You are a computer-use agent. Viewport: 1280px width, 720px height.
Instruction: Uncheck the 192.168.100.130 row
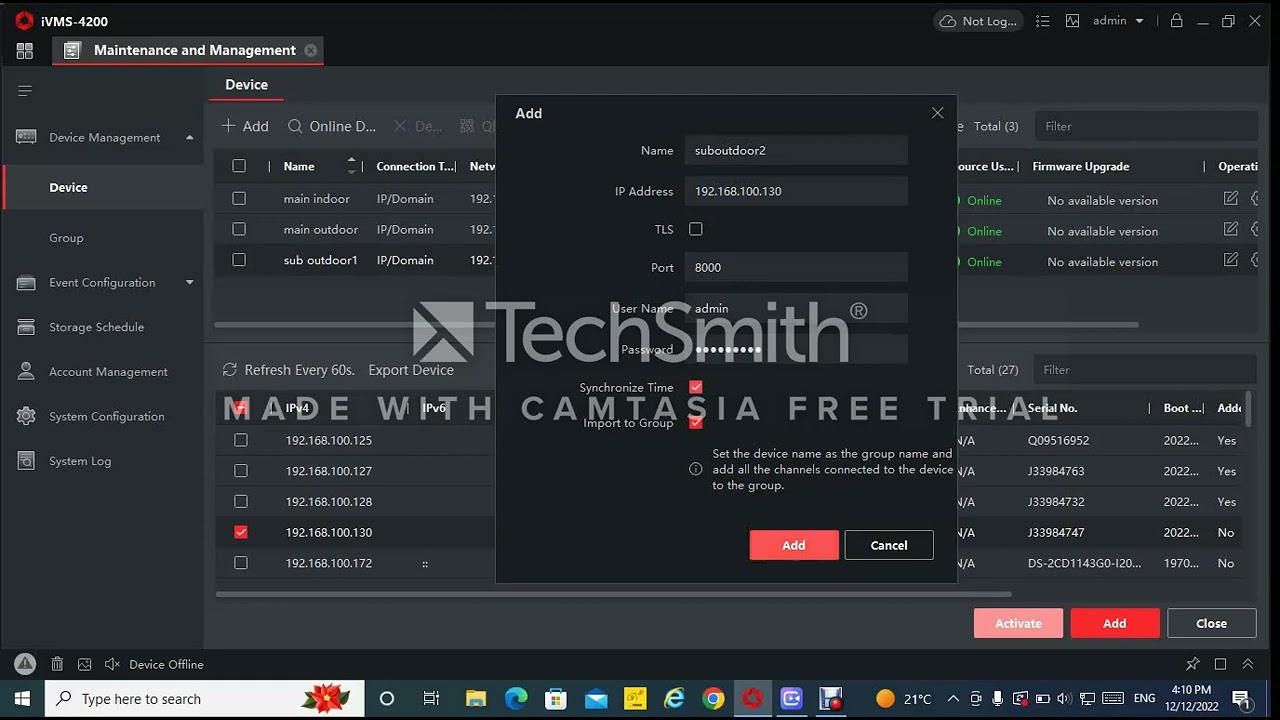coord(241,532)
